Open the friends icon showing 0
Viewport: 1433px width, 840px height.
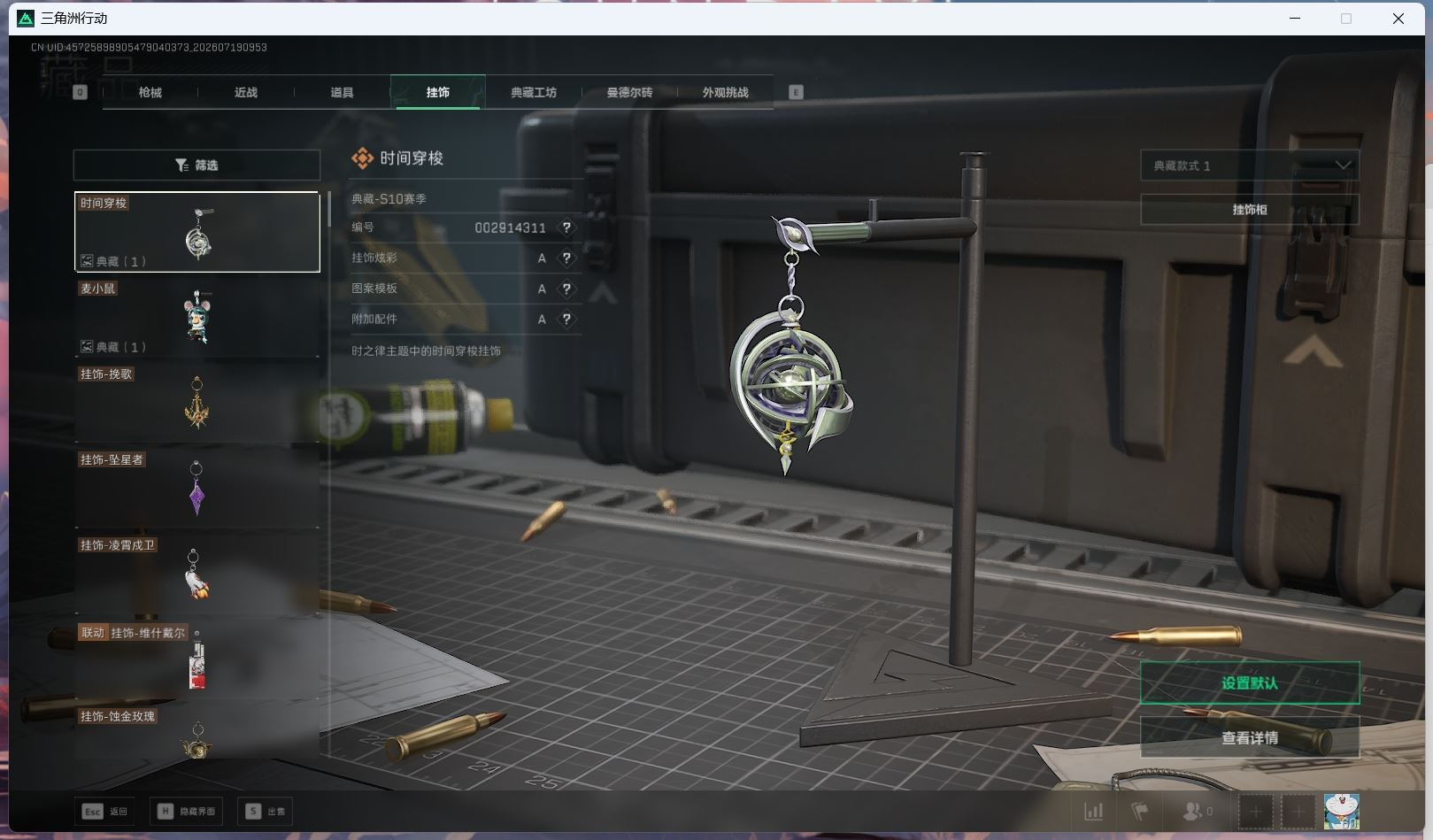pyautogui.click(x=1198, y=811)
